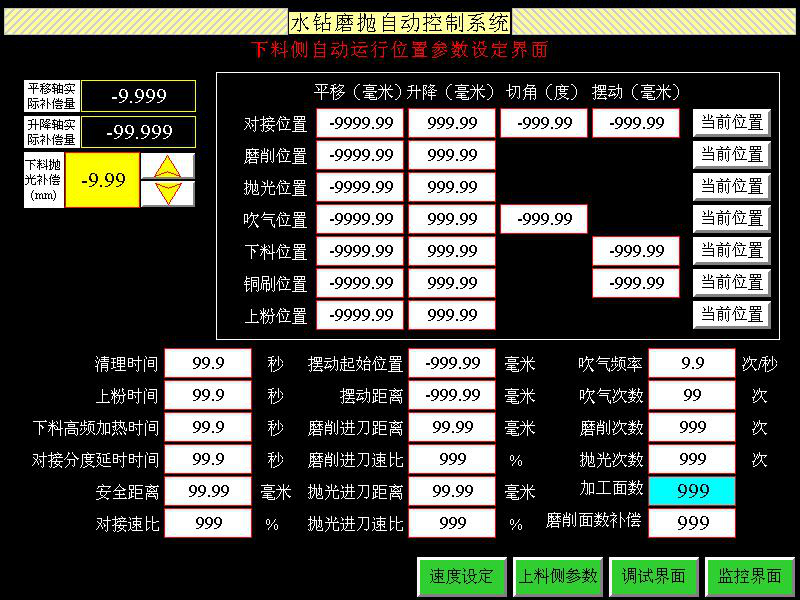Edit the 下料位置 摆动 value field
The image size is (800, 600).
[636, 251]
